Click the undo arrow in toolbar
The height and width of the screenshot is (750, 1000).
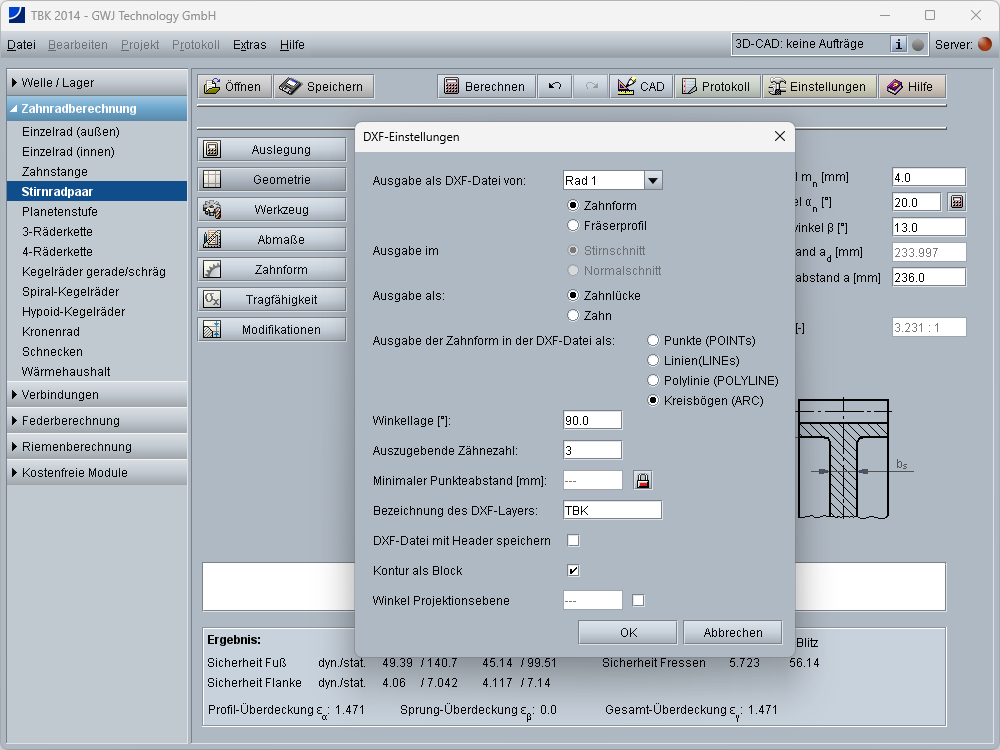pyautogui.click(x=554, y=87)
